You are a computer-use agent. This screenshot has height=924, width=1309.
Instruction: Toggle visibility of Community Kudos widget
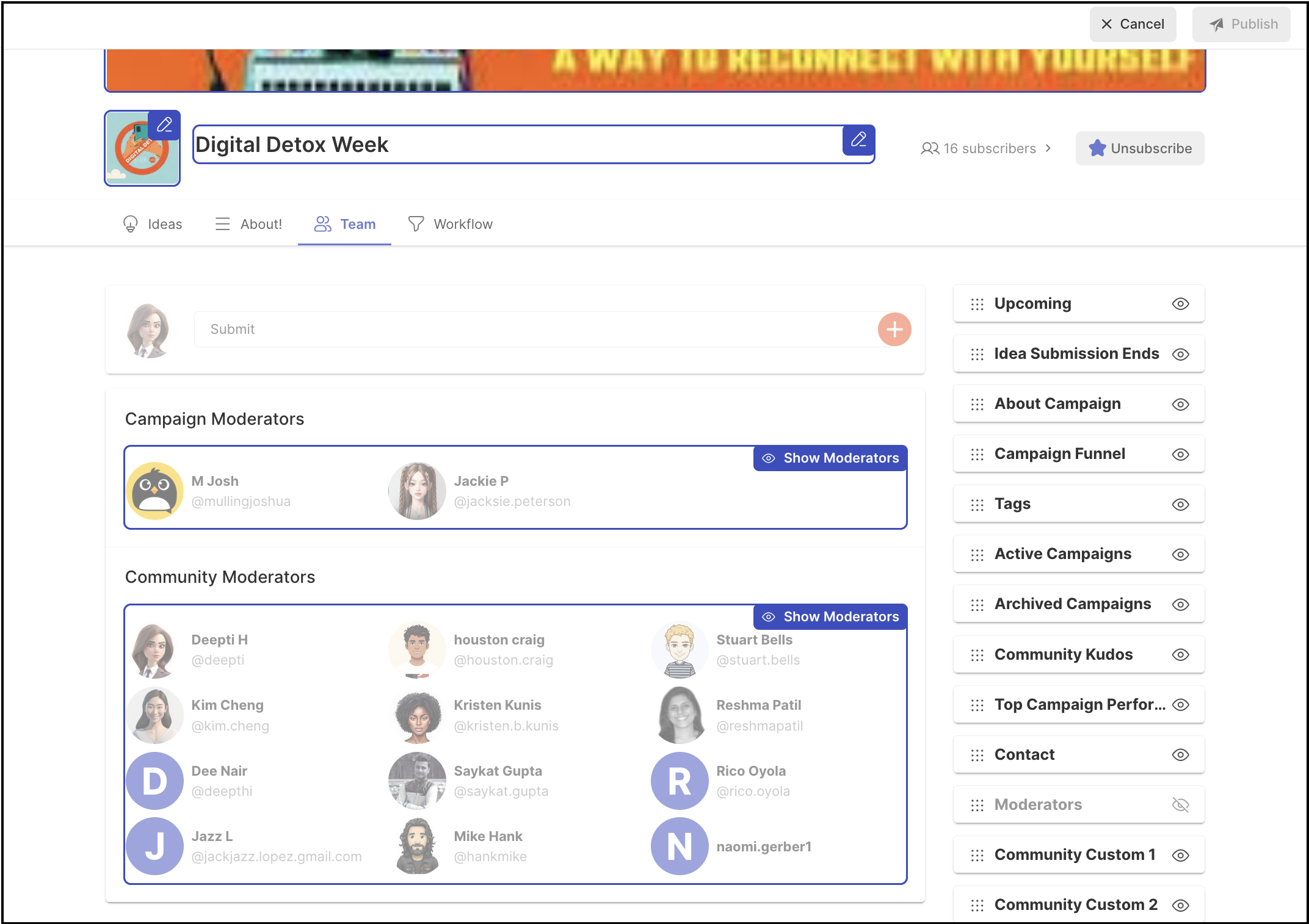[x=1181, y=655]
